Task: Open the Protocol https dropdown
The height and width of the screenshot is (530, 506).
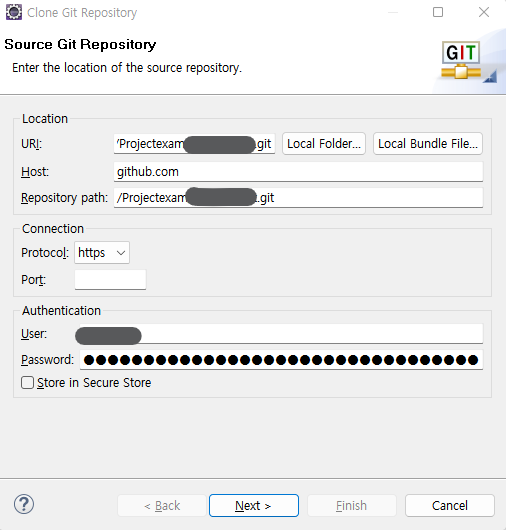Action: coord(102,252)
